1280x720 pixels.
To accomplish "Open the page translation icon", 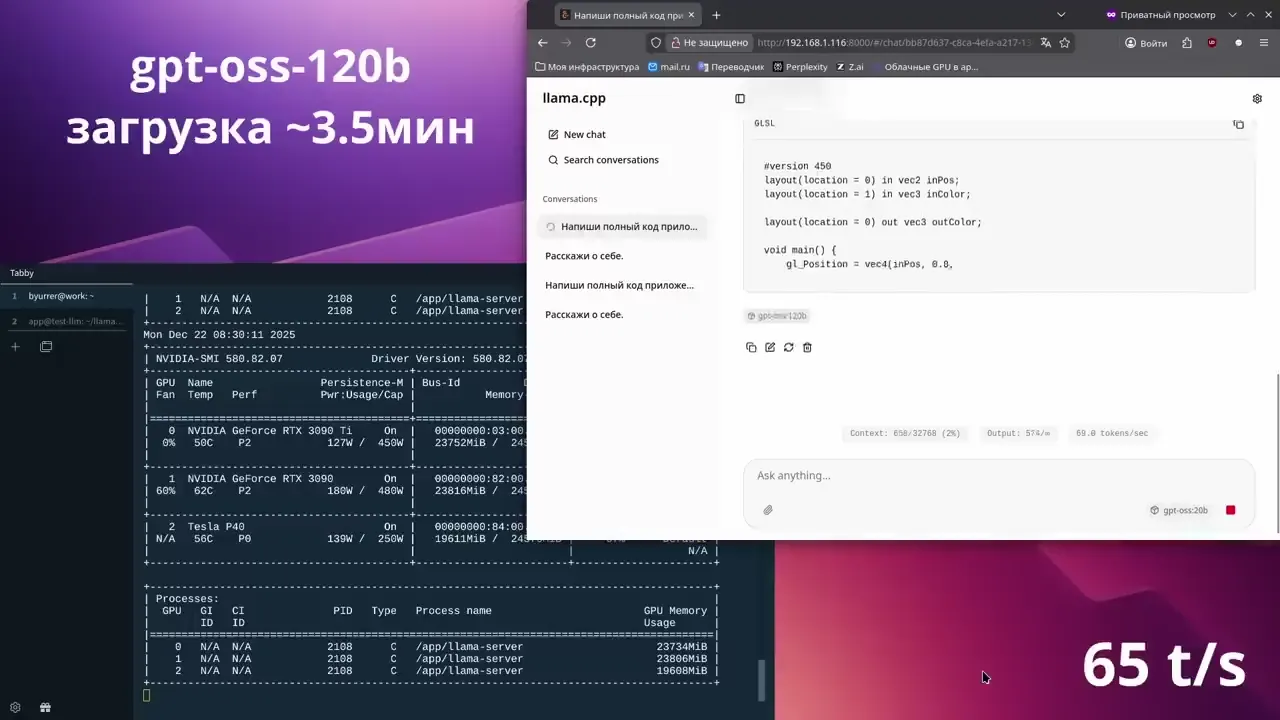I will 1045,43.
